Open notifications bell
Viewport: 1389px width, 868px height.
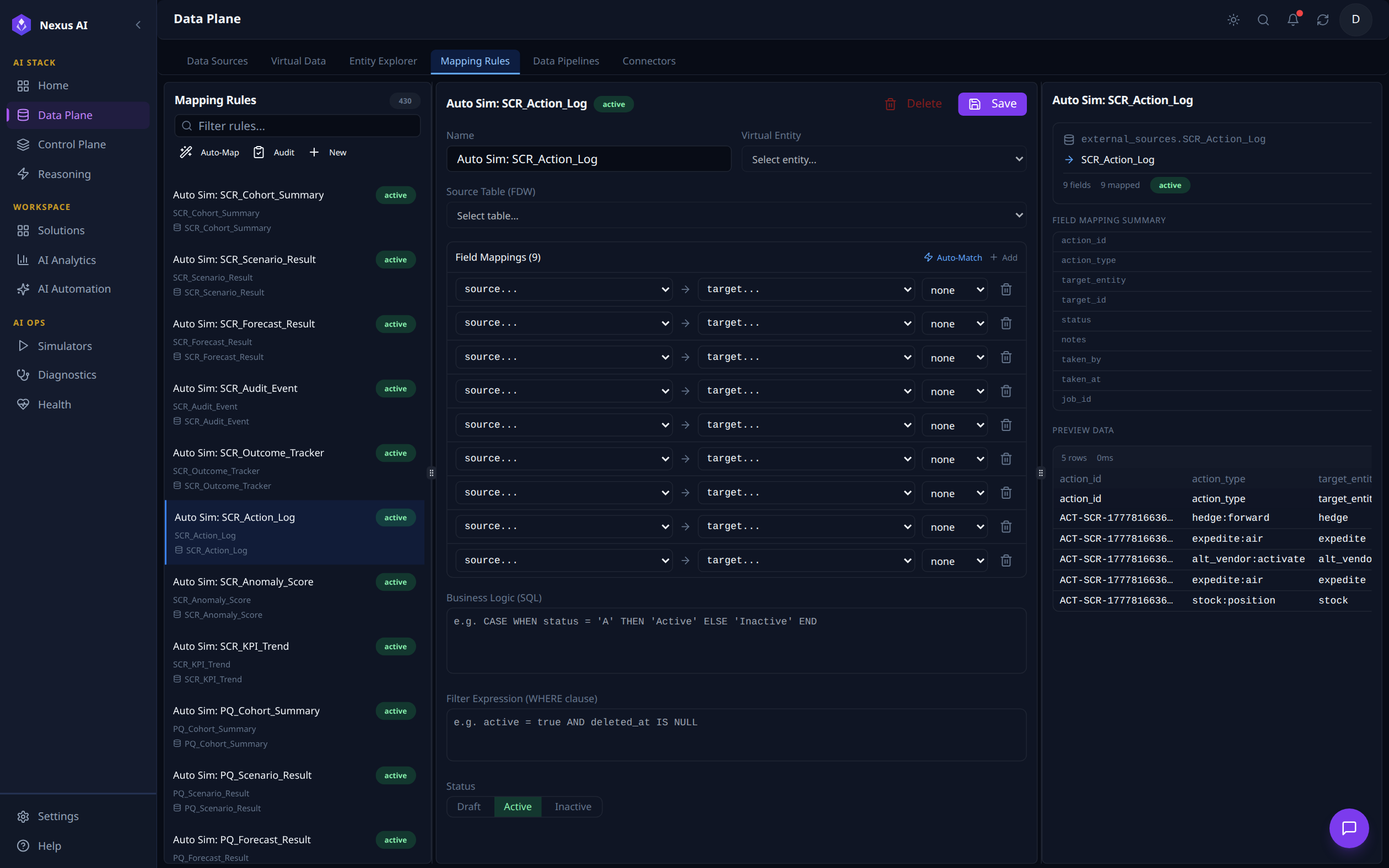click(x=1293, y=20)
